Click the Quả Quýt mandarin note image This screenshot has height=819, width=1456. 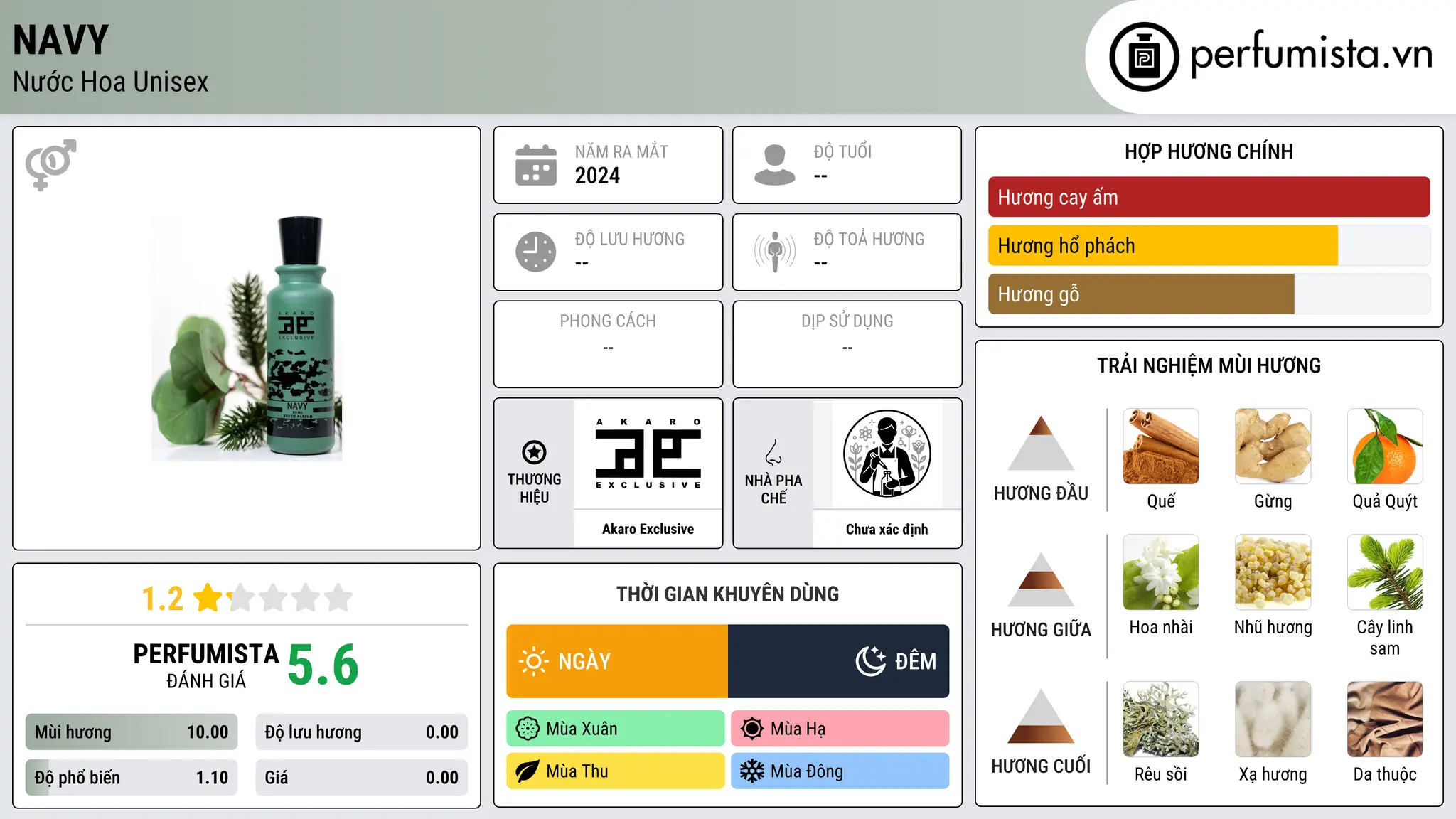1385,446
